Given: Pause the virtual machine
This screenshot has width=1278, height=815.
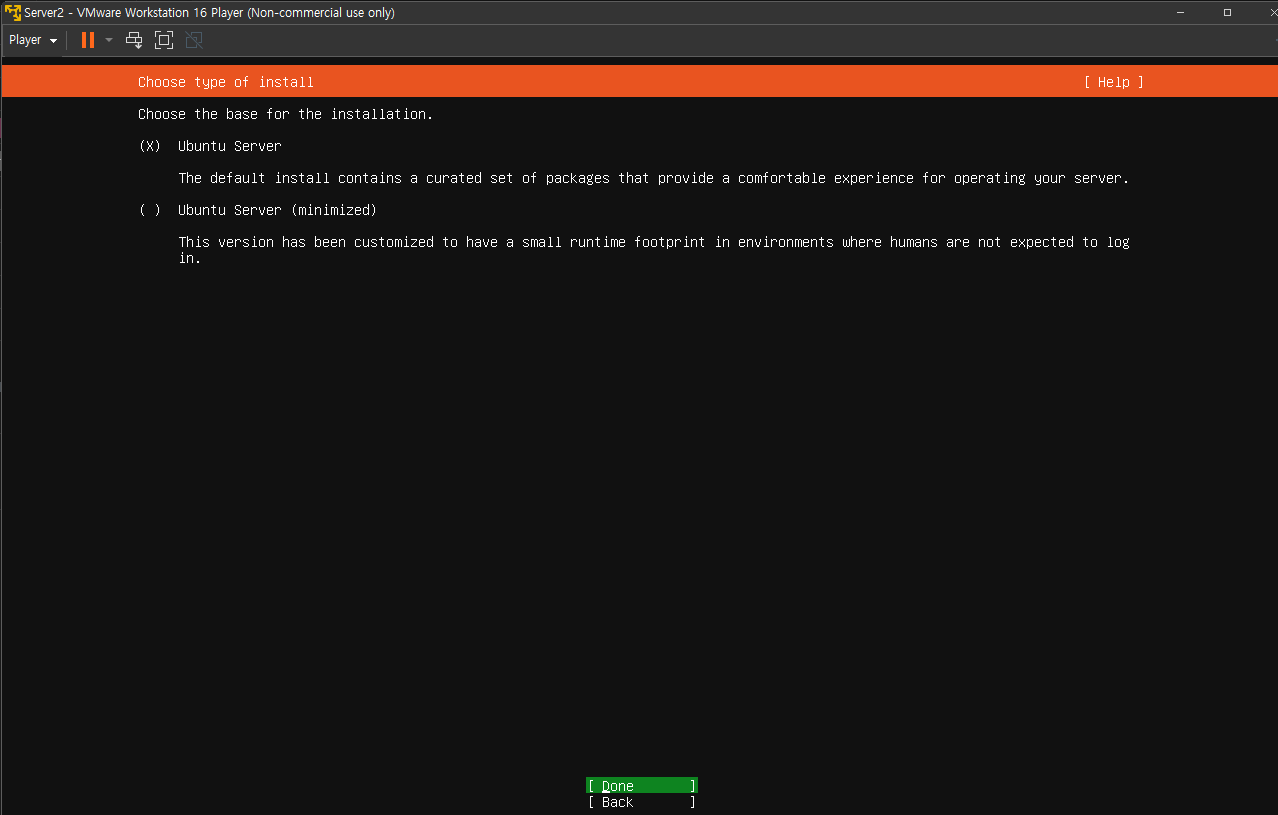Looking at the screenshot, I should pos(88,40).
